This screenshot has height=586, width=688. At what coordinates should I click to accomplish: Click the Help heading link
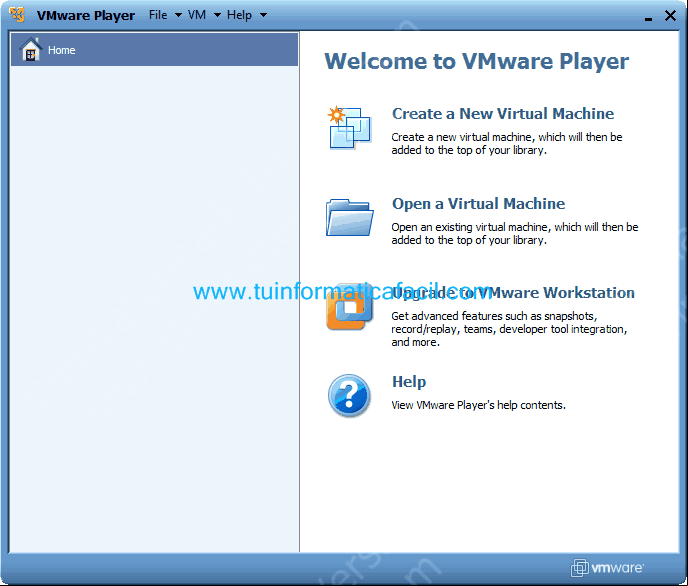409,382
